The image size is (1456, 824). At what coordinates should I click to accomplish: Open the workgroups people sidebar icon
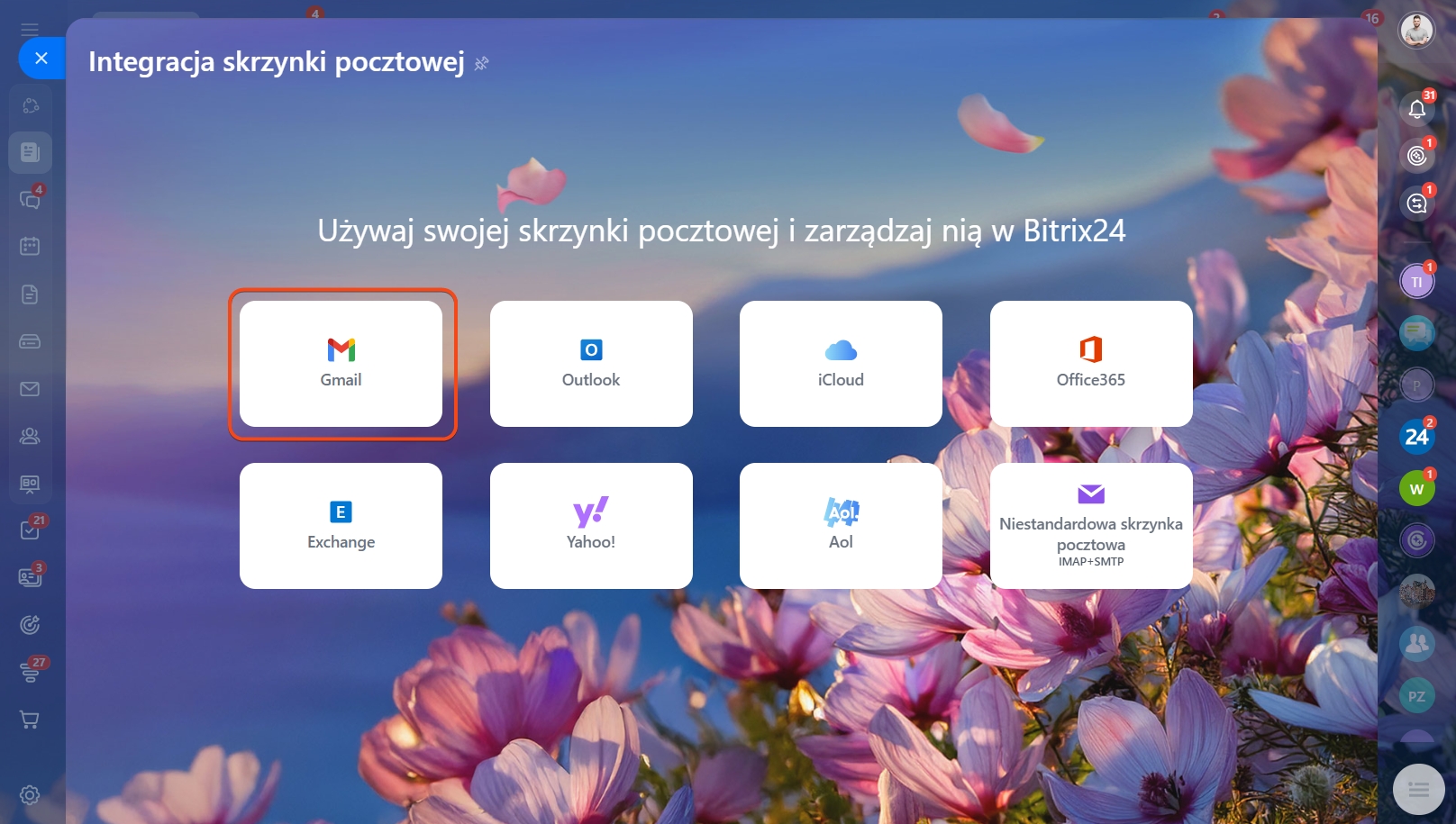pos(30,436)
